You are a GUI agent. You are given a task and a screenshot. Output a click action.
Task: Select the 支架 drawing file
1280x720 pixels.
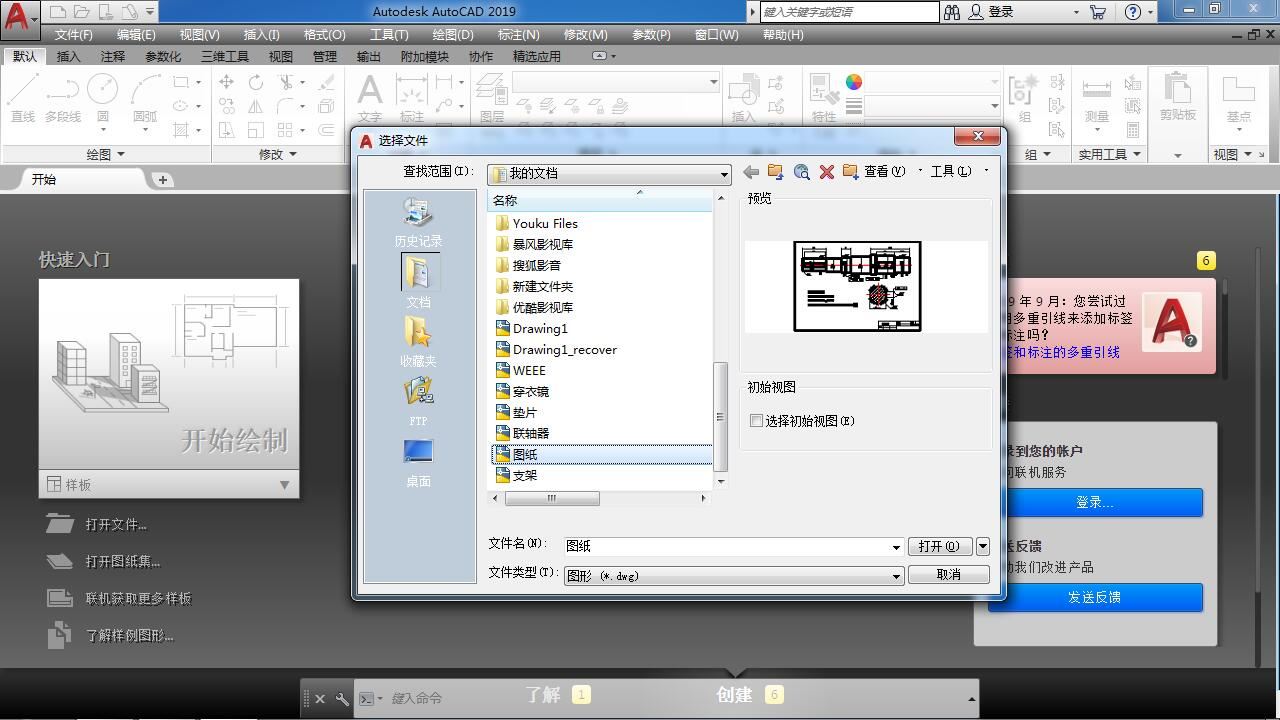pyautogui.click(x=524, y=475)
